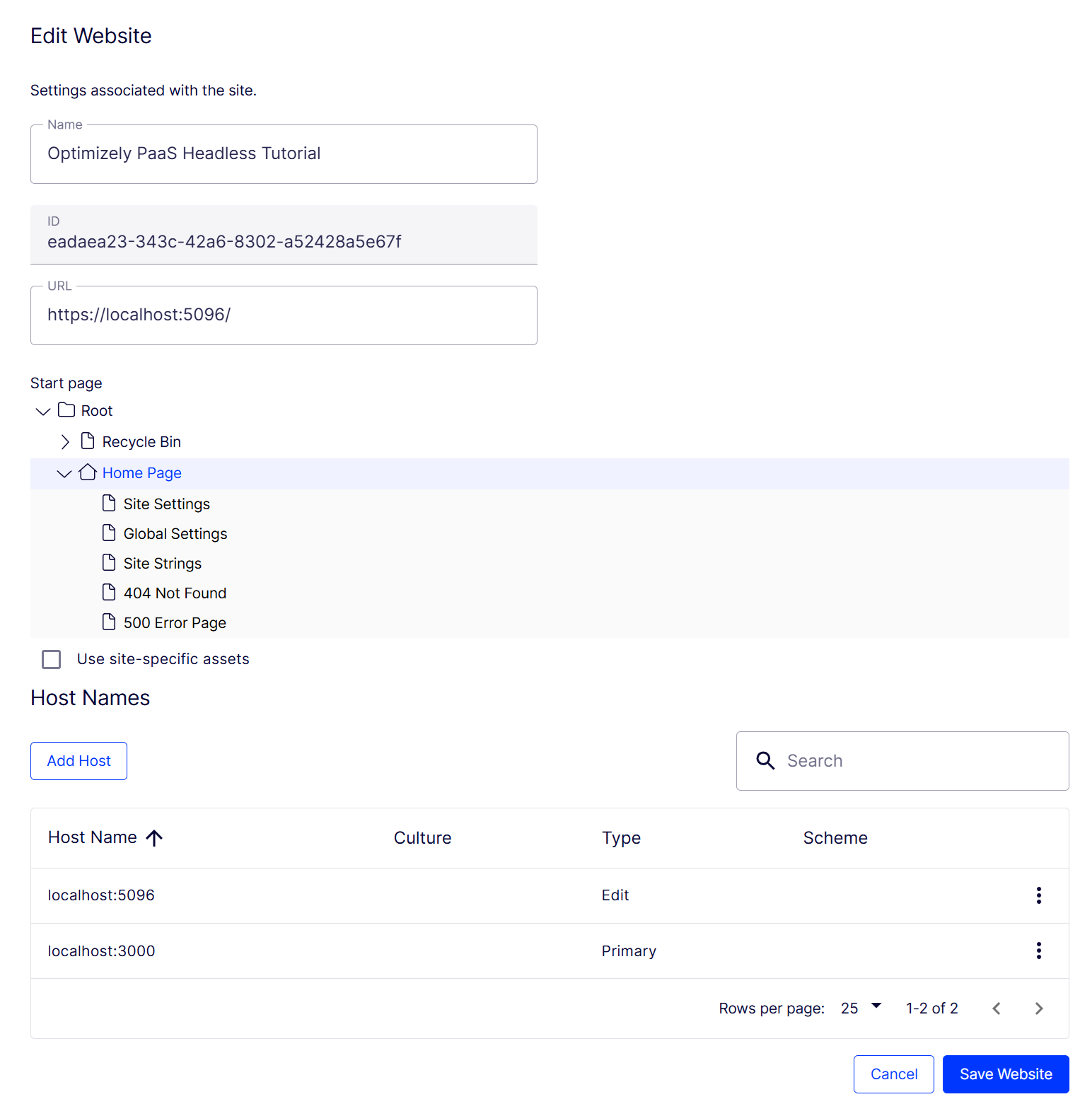Click the Home Page house icon
Image resolution: width=1092 pixels, height=1104 pixels.
coord(88,472)
